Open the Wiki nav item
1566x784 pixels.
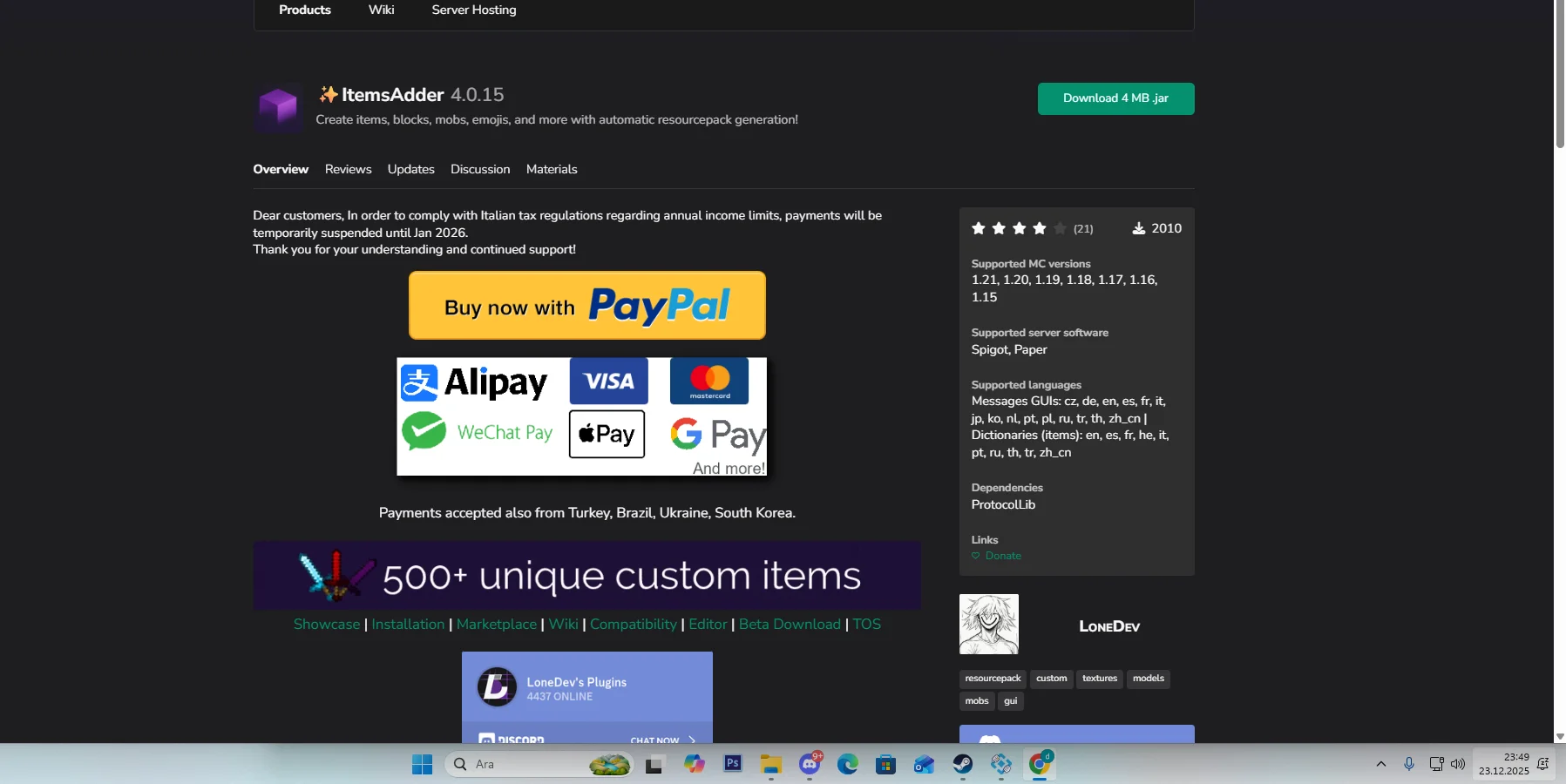click(x=382, y=10)
